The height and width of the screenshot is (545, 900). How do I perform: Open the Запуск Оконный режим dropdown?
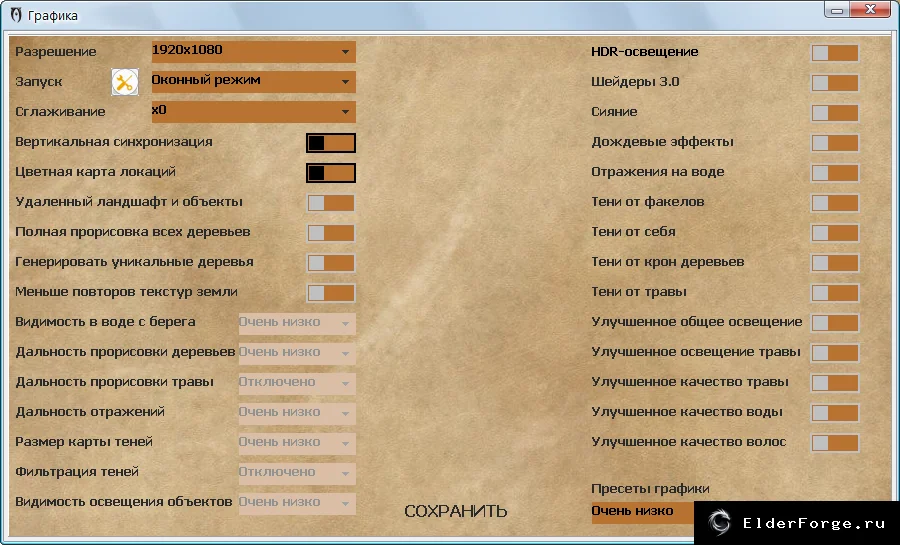coord(254,81)
